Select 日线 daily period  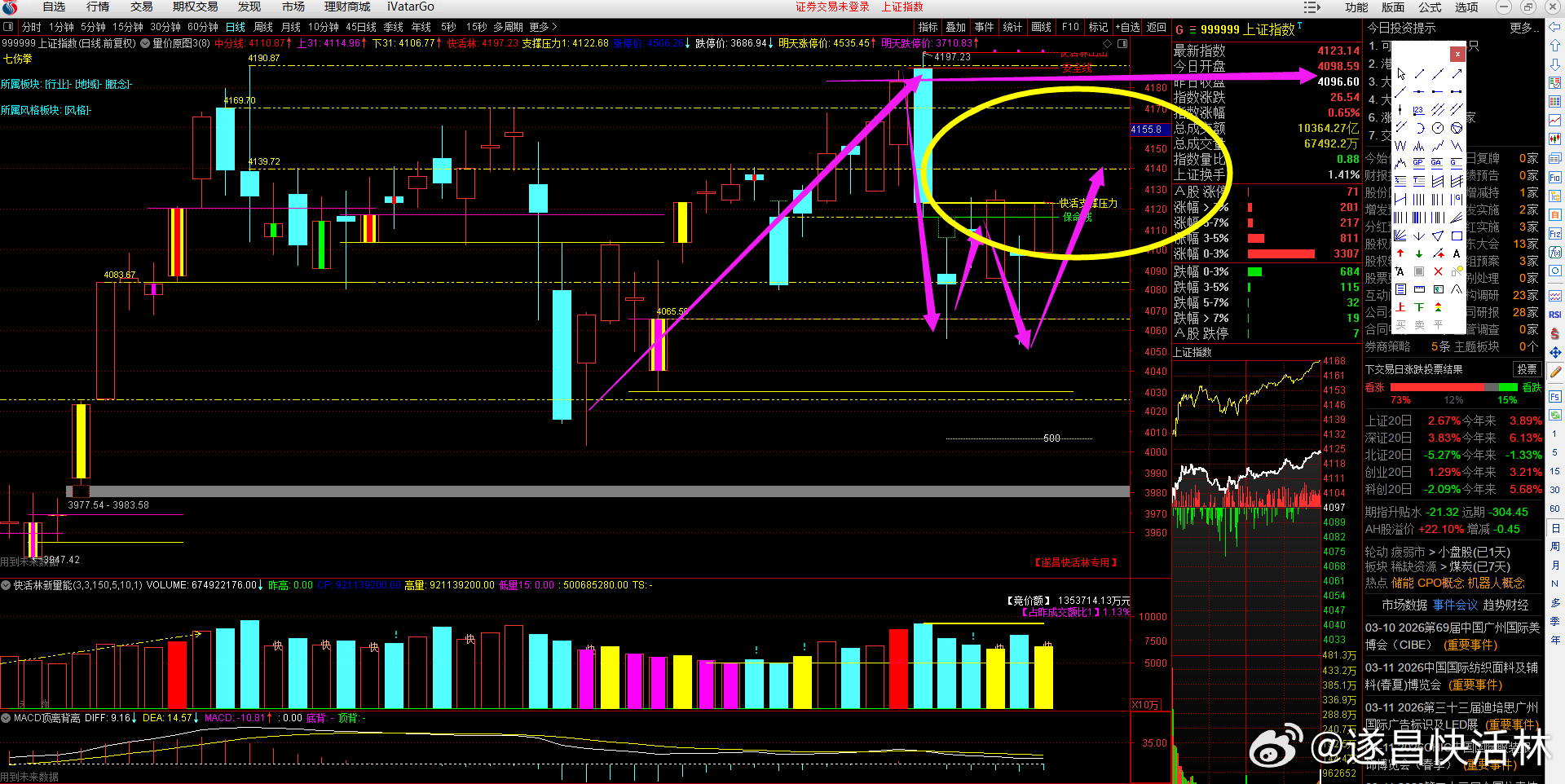(236, 27)
